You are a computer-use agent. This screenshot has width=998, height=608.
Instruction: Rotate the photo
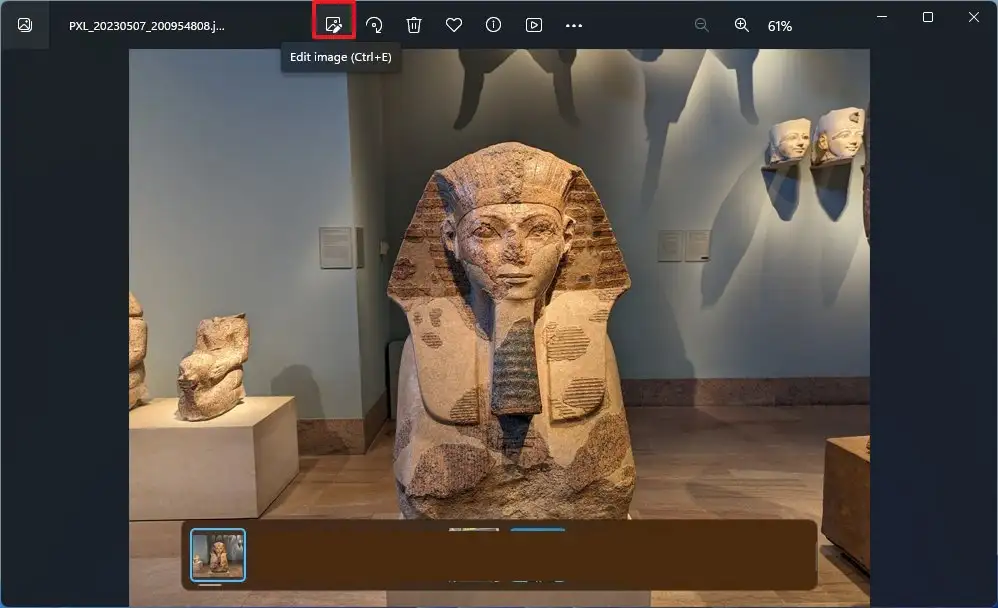(x=374, y=25)
